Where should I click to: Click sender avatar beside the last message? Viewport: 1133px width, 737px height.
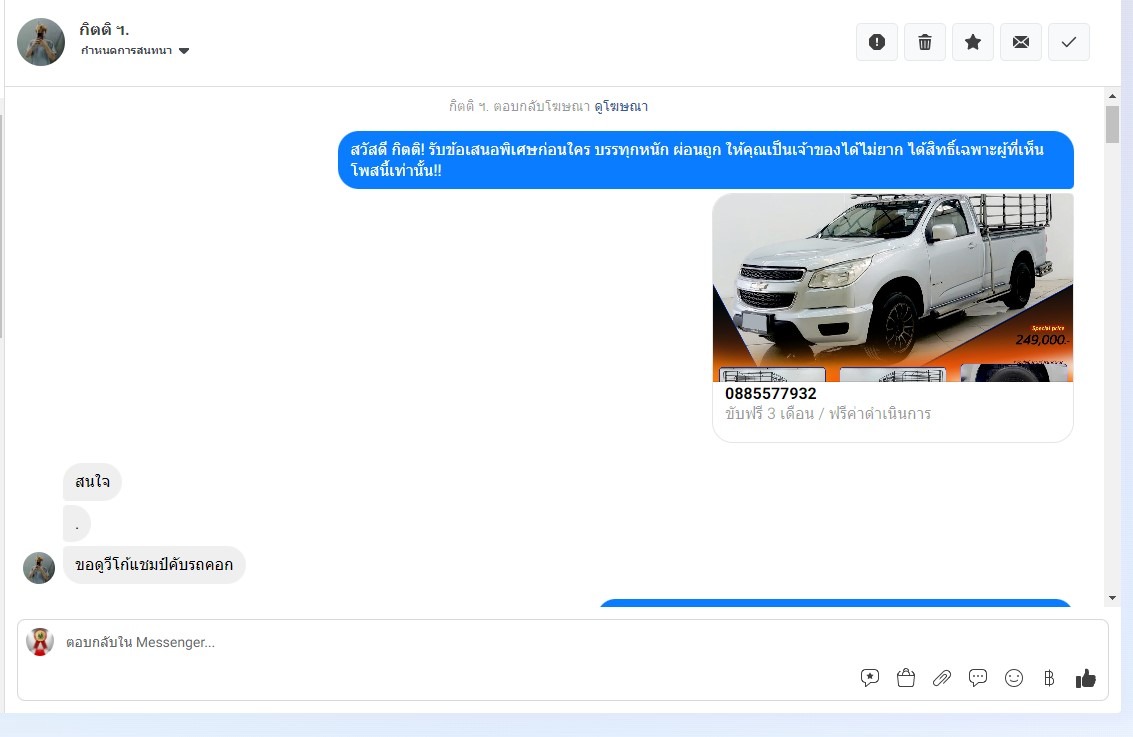click(x=39, y=568)
